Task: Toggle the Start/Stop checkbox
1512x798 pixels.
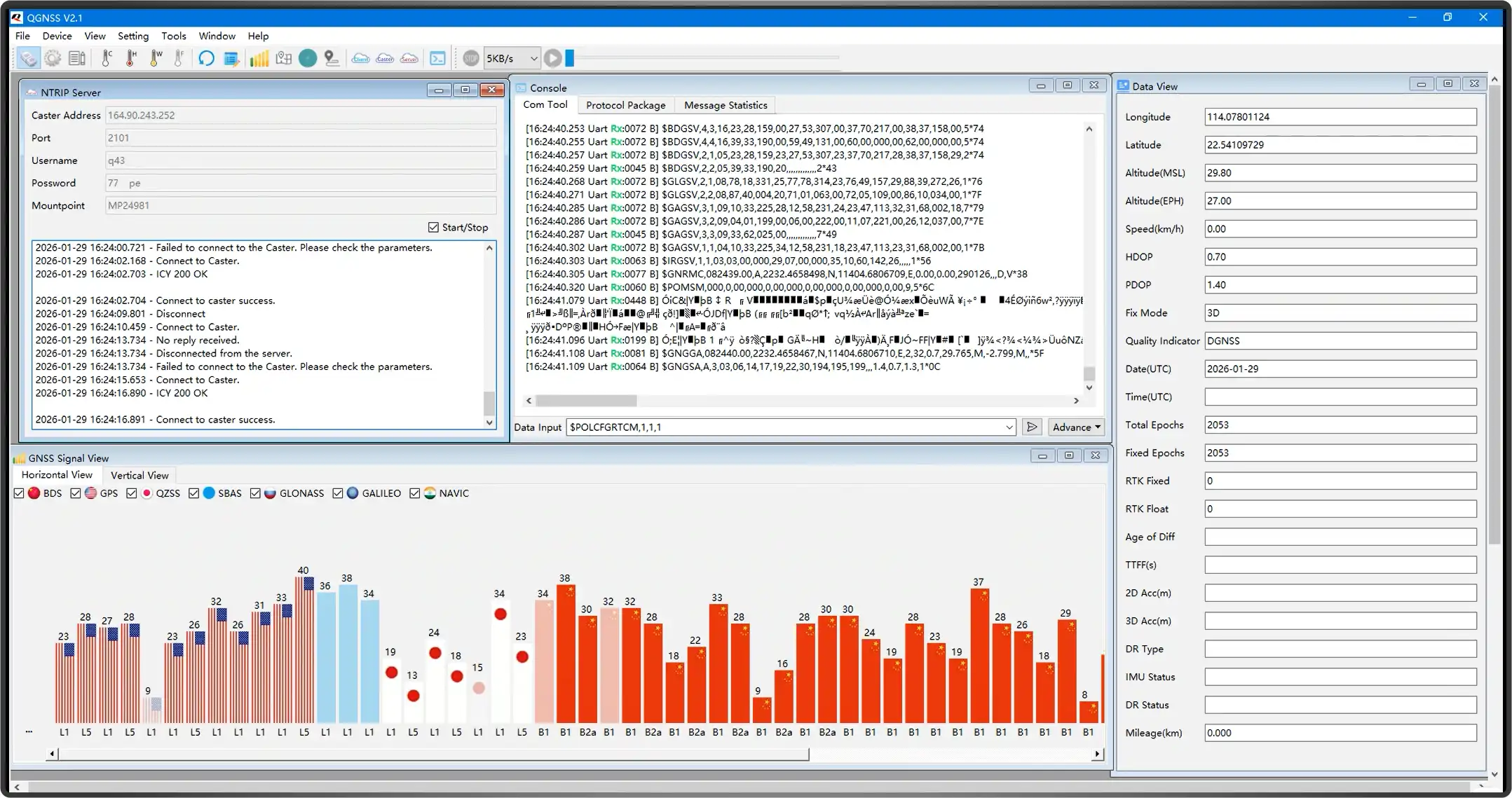Action: point(433,227)
